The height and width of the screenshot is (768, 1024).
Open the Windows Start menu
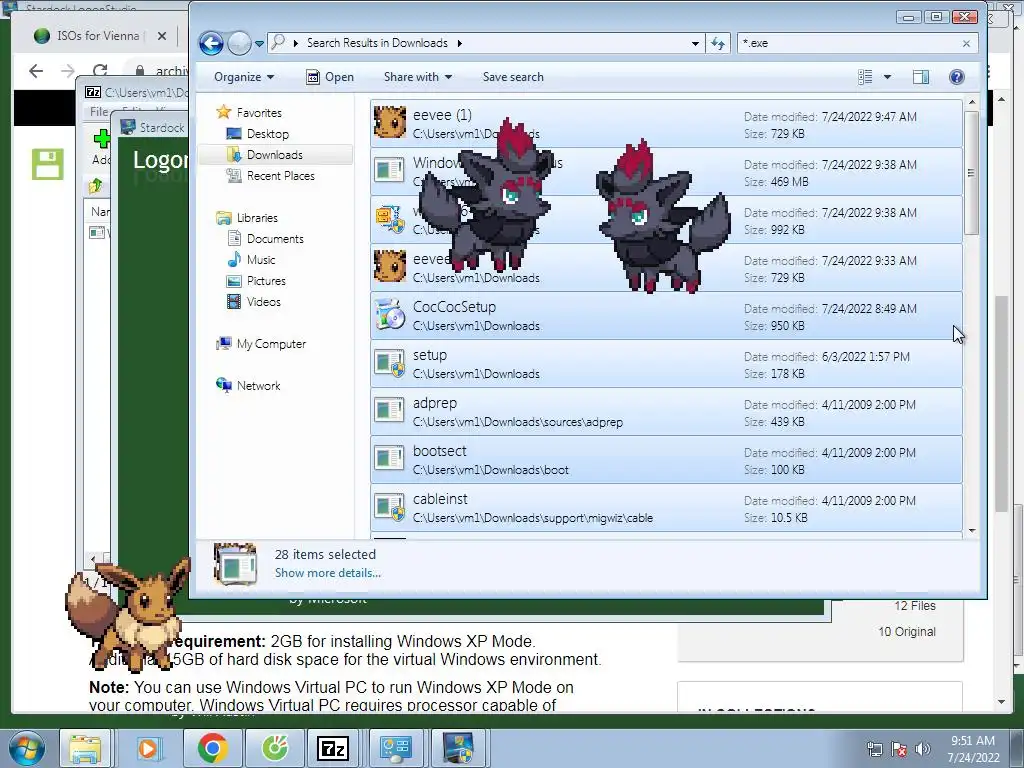(x=26, y=748)
